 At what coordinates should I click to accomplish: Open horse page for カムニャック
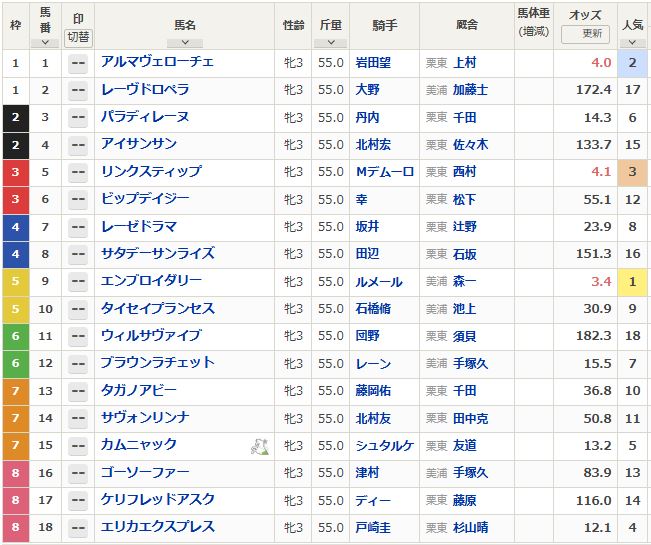(139, 445)
